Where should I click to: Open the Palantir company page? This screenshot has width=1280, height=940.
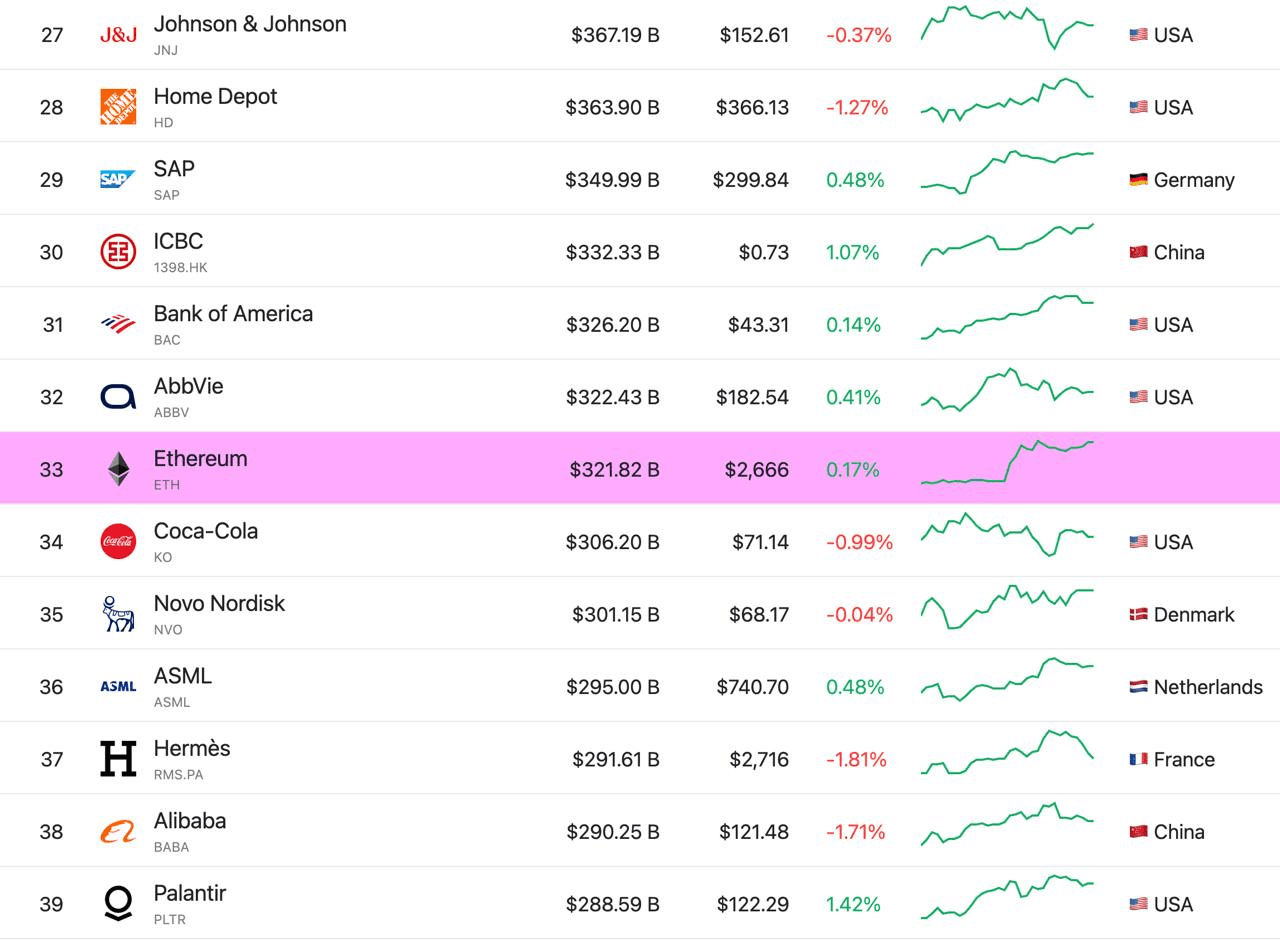(x=190, y=893)
